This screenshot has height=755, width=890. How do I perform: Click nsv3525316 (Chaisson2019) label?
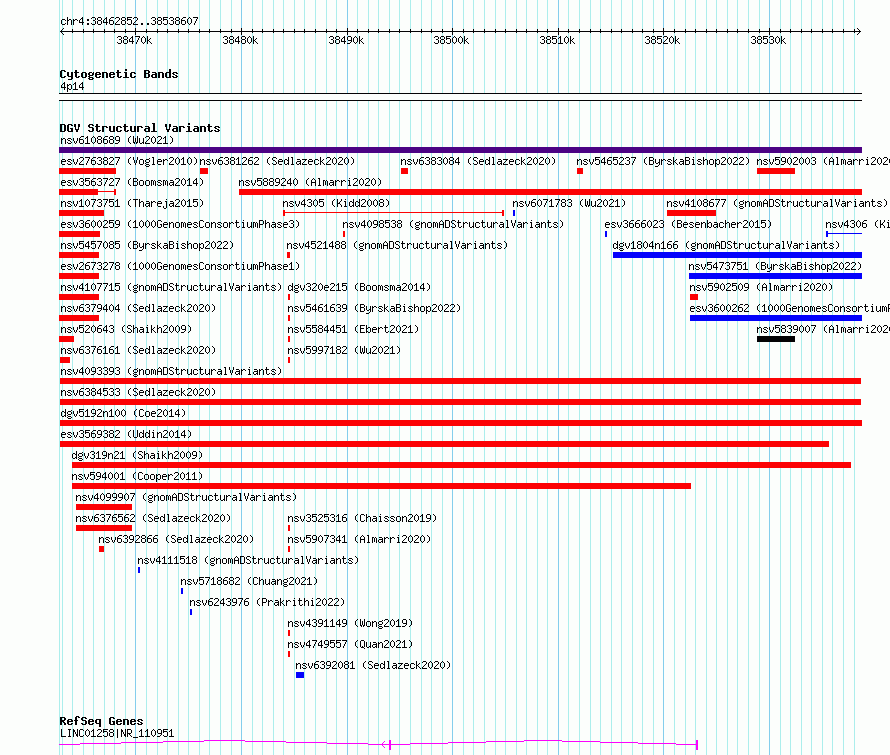(362, 518)
